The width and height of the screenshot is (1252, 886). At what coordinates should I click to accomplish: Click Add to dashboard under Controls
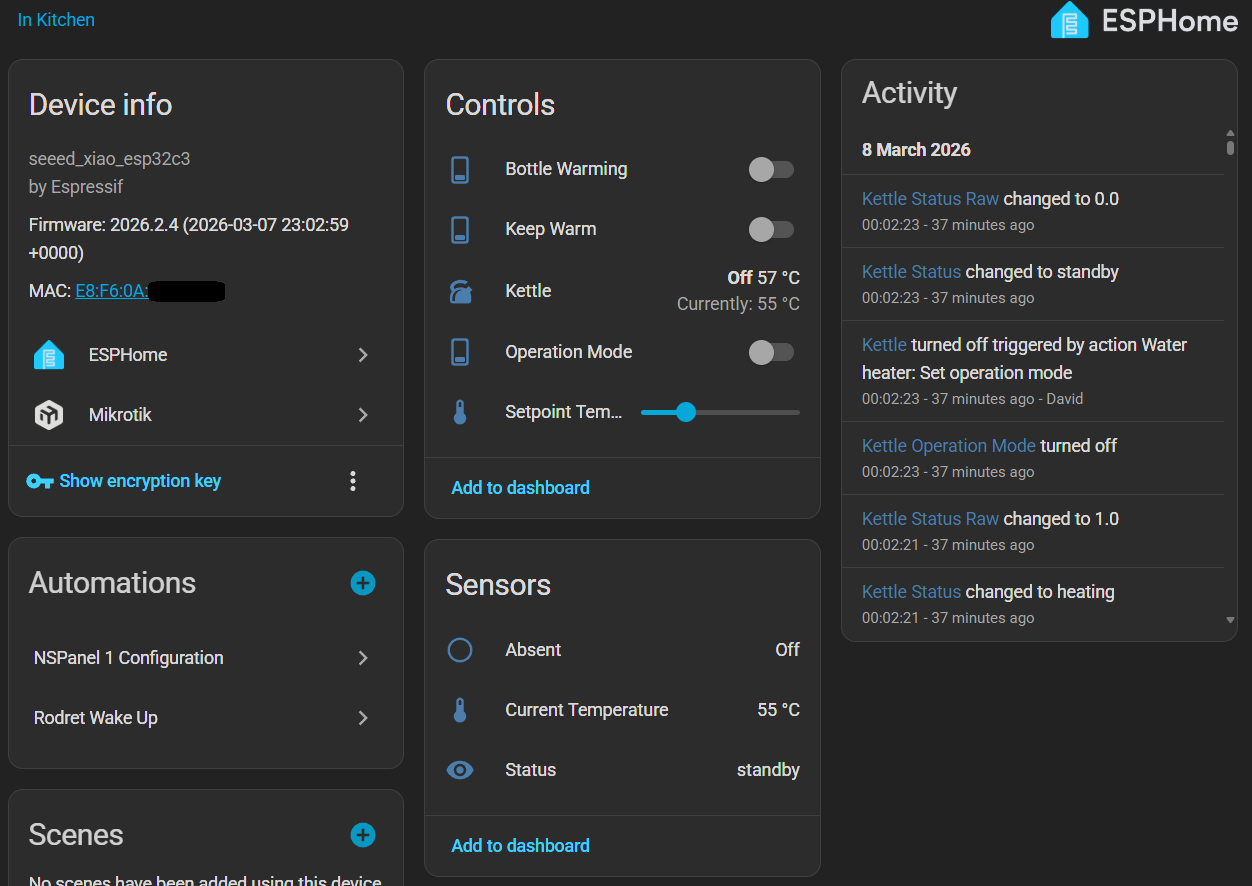pos(520,488)
